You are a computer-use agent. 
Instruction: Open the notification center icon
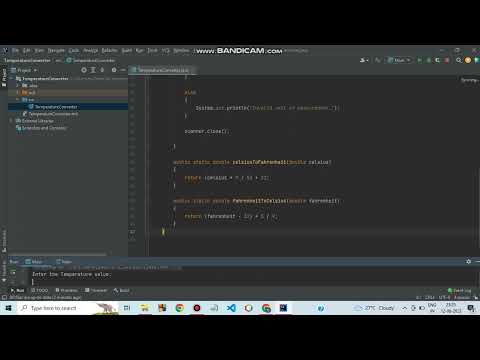pyautogui.click(x=472, y=308)
